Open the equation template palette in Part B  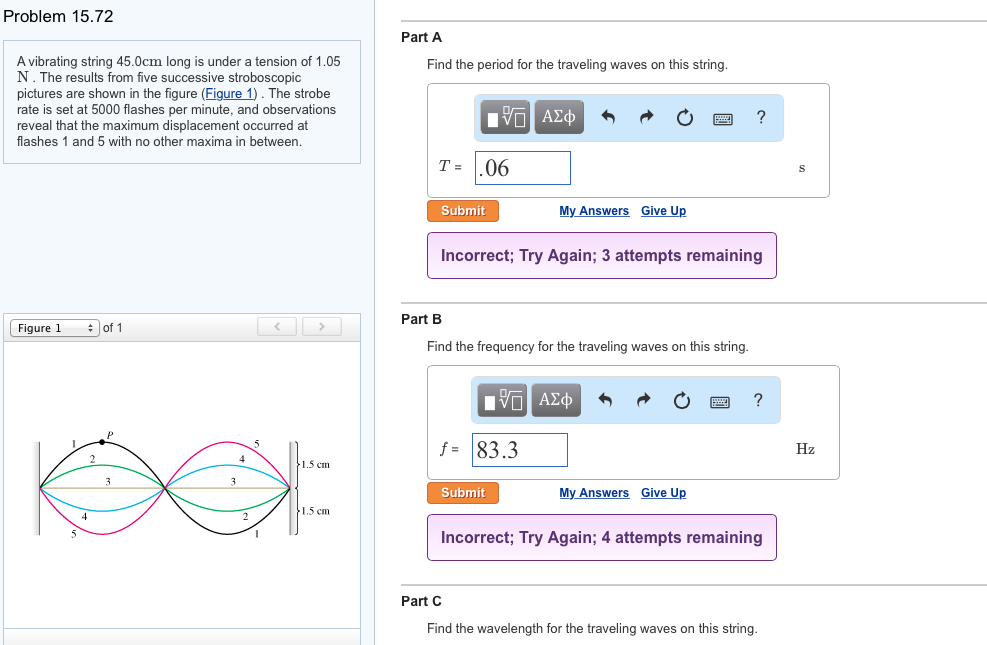500,400
